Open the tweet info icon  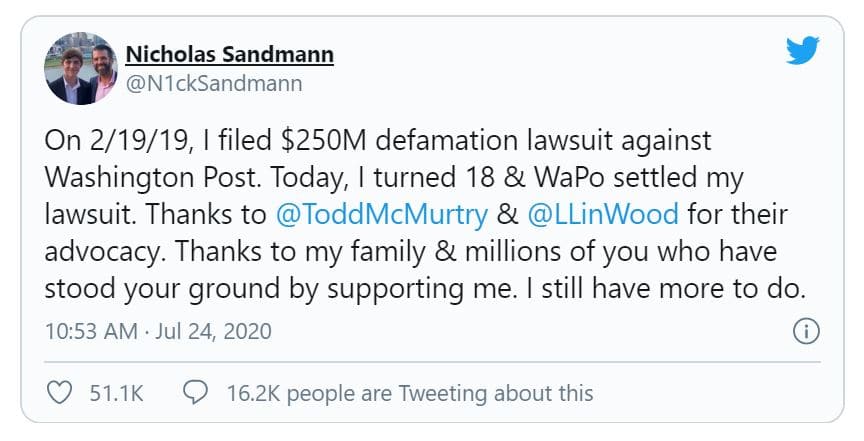[x=806, y=332]
